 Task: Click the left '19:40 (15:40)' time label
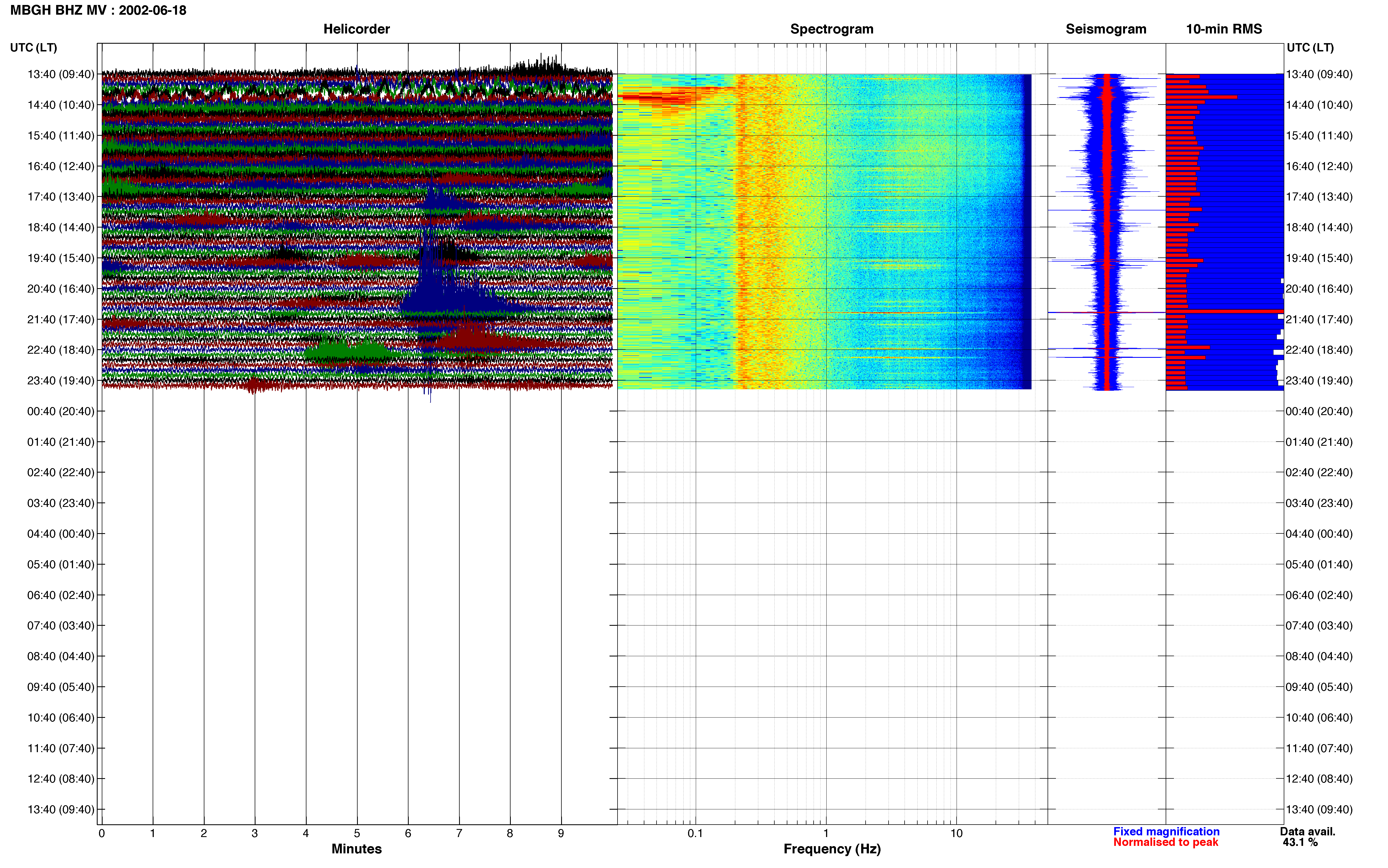(x=61, y=258)
